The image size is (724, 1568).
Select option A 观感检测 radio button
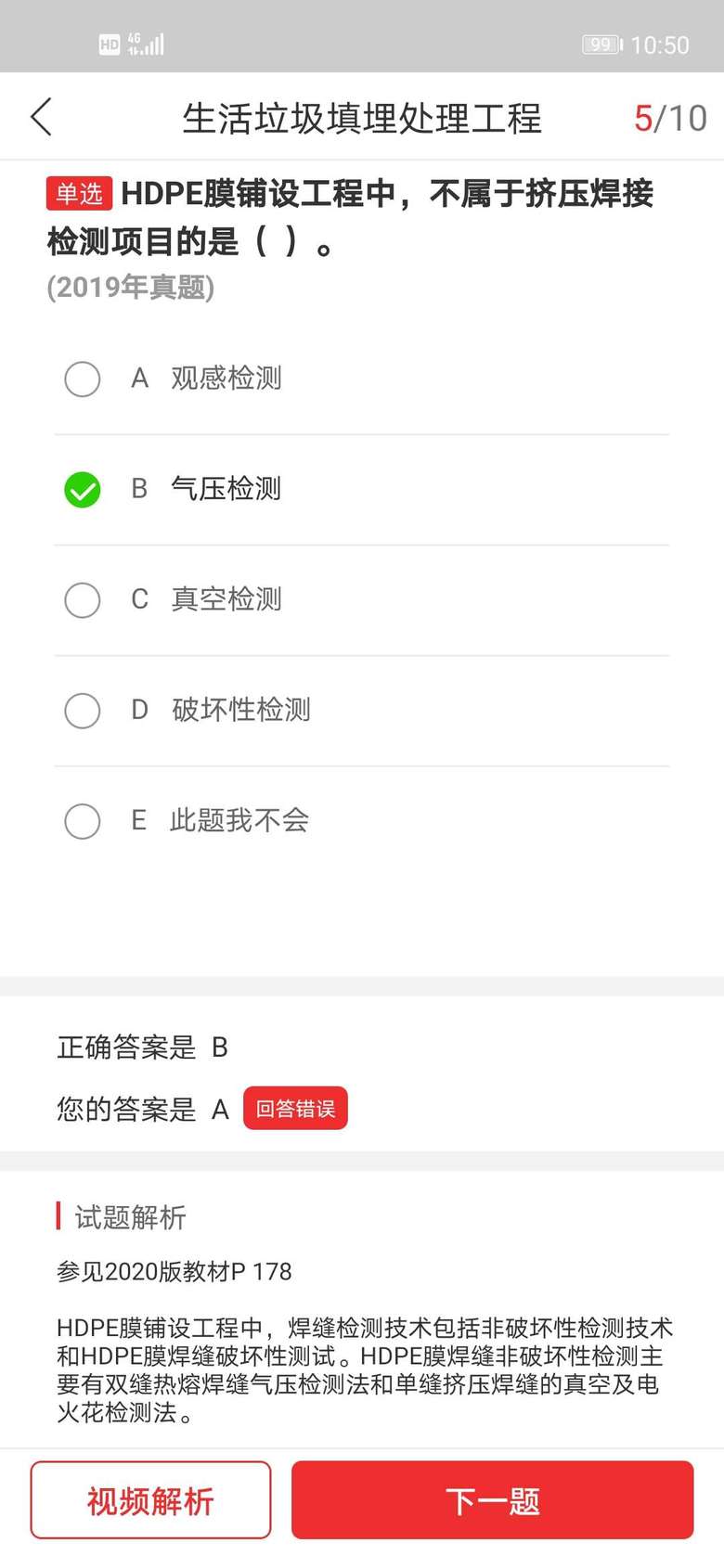pos(83,379)
